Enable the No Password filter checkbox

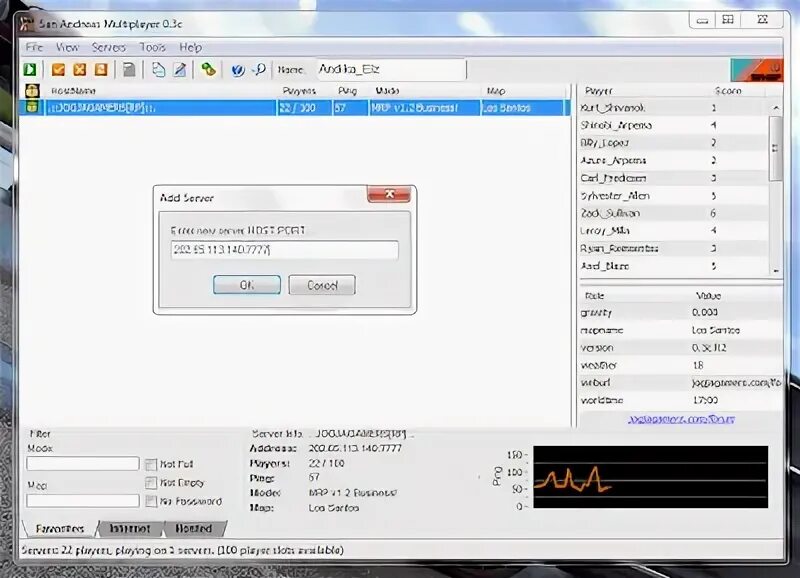pyautogui.click(x=151, y=501)
